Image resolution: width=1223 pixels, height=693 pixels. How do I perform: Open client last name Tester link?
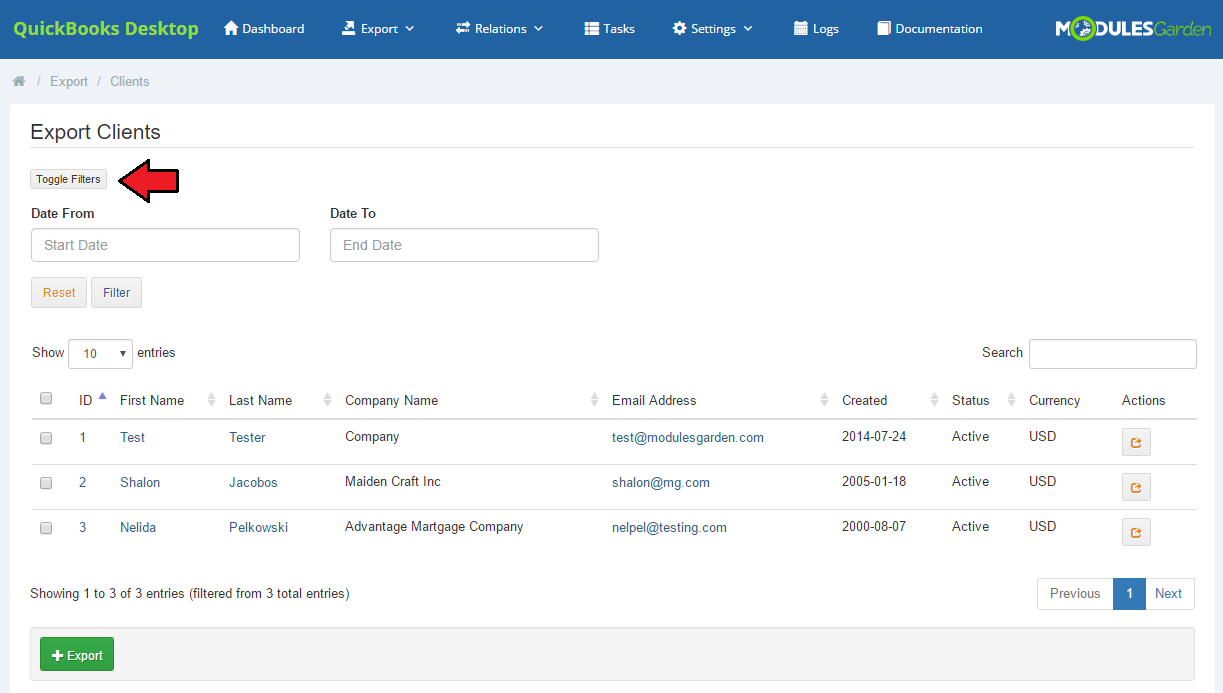[x=247, y=437]
